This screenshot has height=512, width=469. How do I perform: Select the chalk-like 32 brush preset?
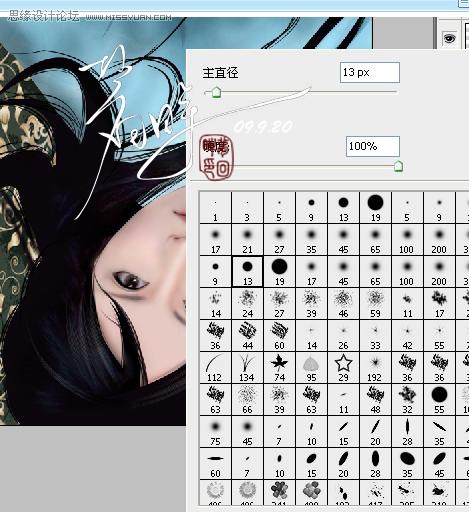coord(407,400)
